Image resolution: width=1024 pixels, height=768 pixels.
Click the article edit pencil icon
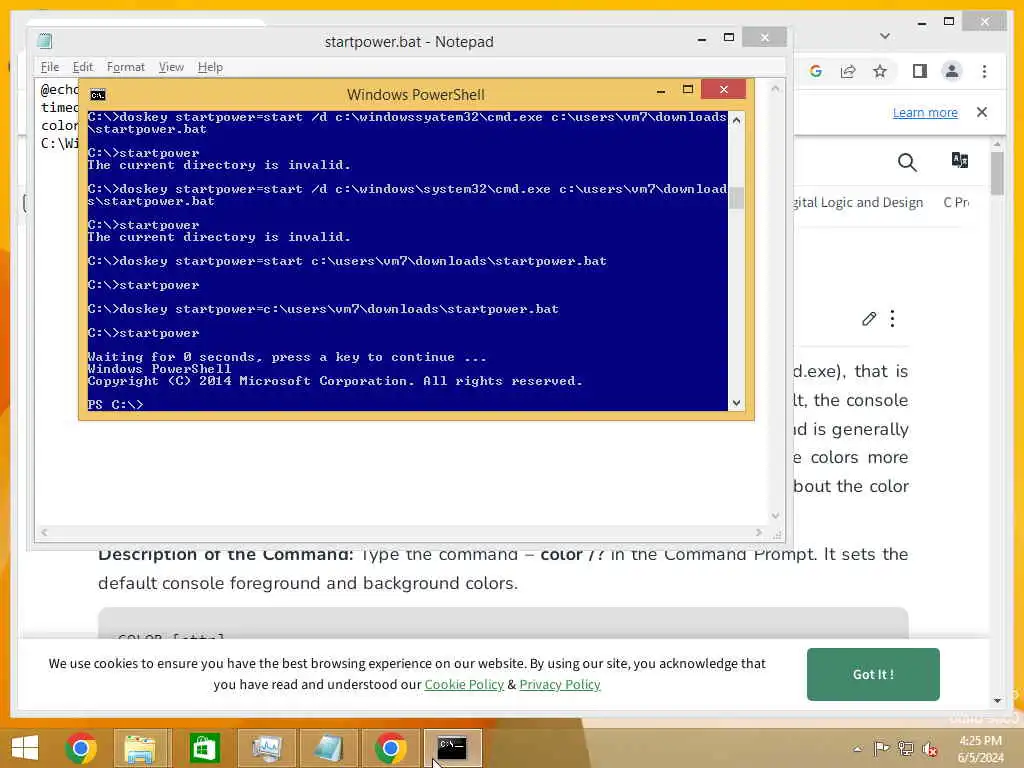pos(869,319)
